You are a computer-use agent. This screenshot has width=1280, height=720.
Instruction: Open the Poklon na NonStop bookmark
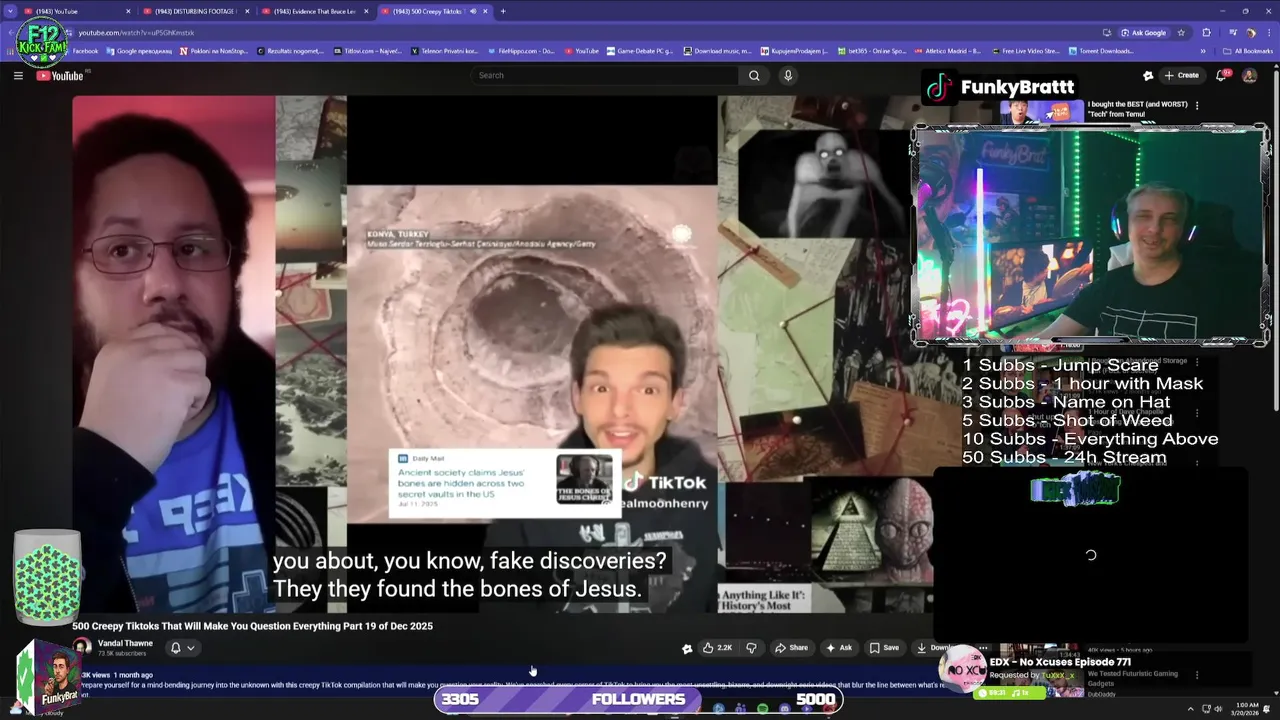pyautogui.click(x=216, y=51)
